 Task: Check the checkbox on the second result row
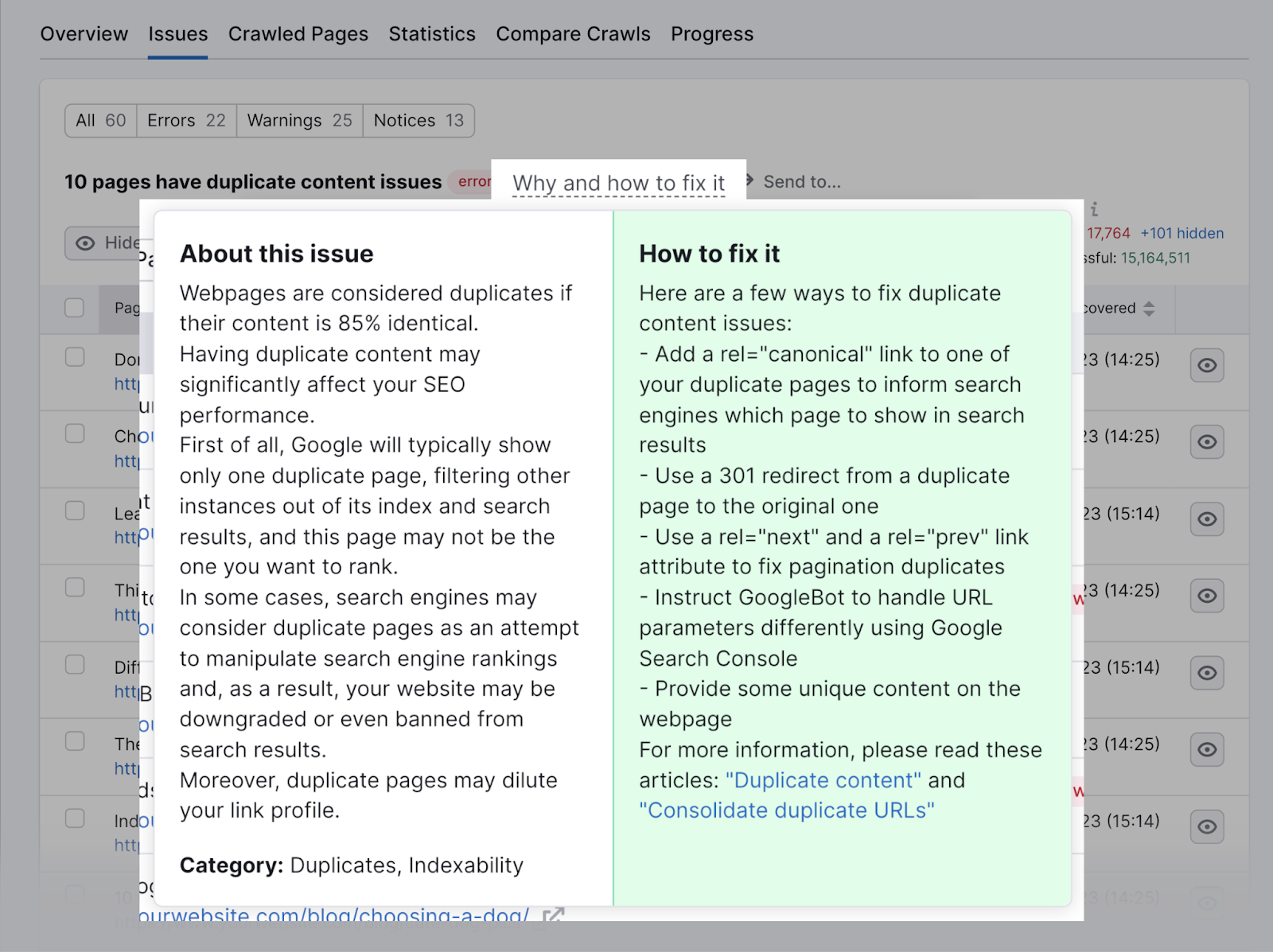pyautogui.click(x=74, y=434)
